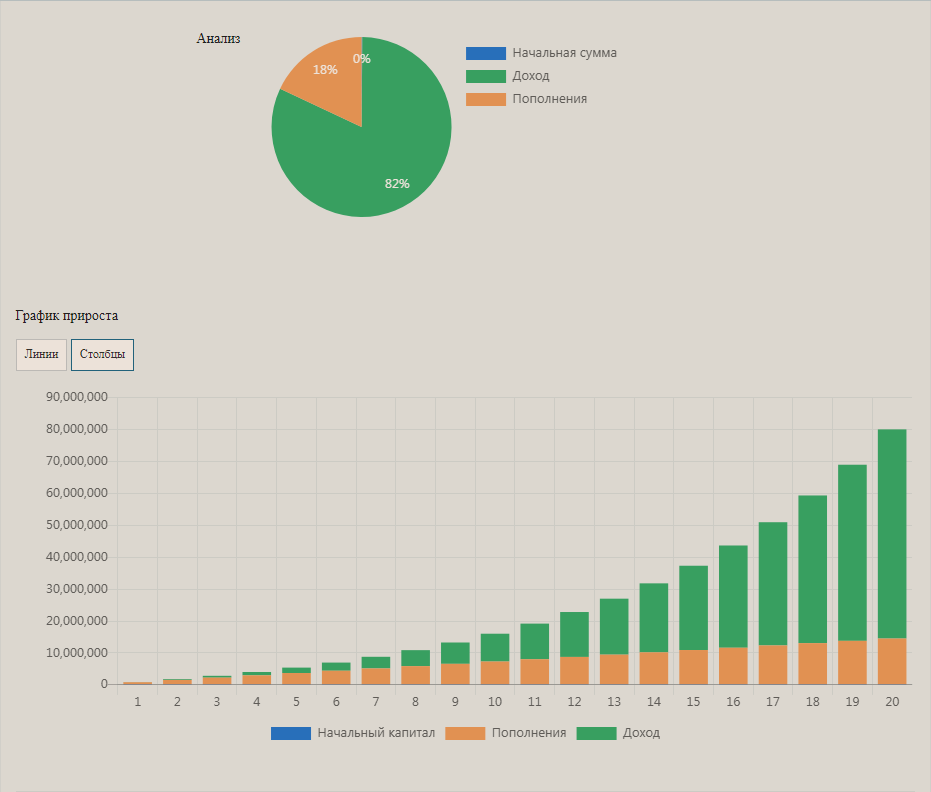Click green income segment of bar 15
Viewport: 931px width, 792px height.
[x=693, y=608]
